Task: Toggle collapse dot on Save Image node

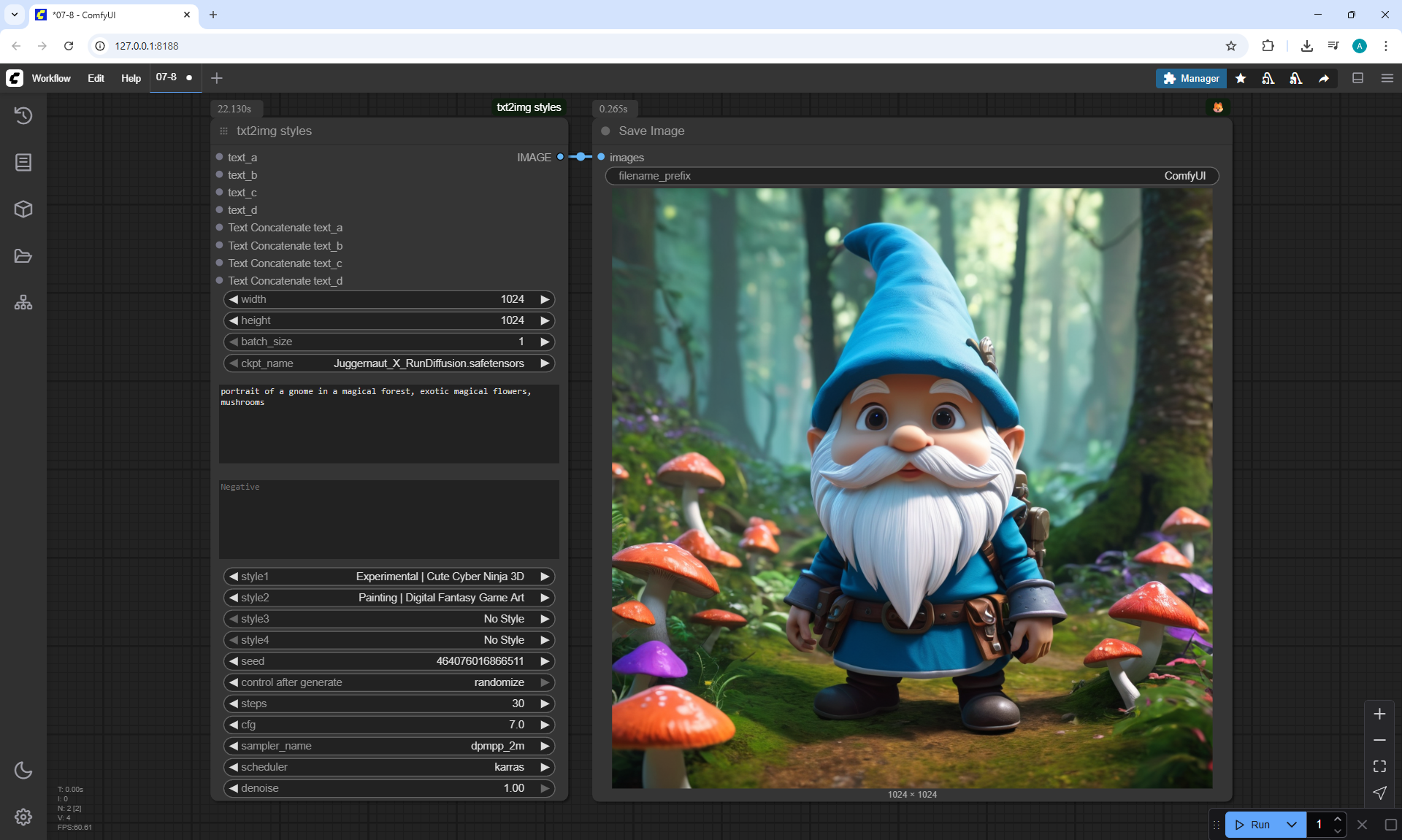Action: pyautogui.click(x=605, y=131)
